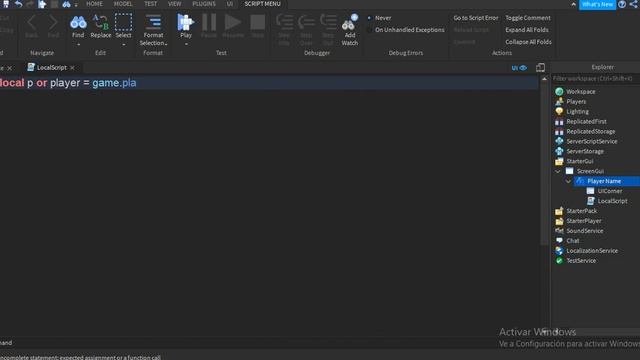Open the VIEW ribbon tab
This screenshot has width=640, height=360.
click(x=174, y=4)
